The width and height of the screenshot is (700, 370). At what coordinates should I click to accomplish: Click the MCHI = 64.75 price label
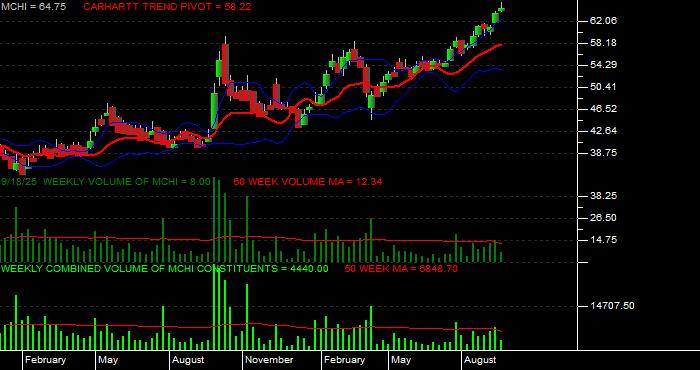[x=33, y=7]
